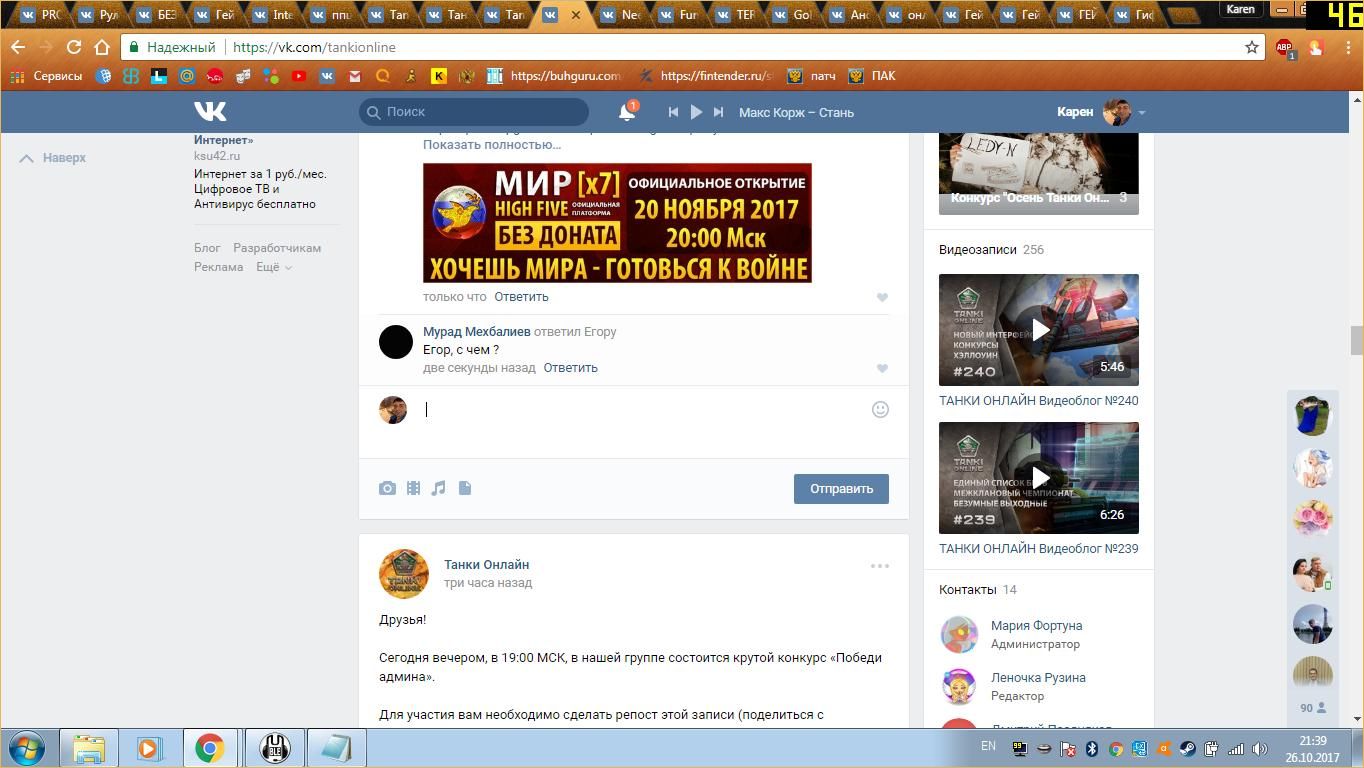Play the Макс Корж track
Image resolution: width=1364 pixels, height=768 pixels.
point(696,112)
